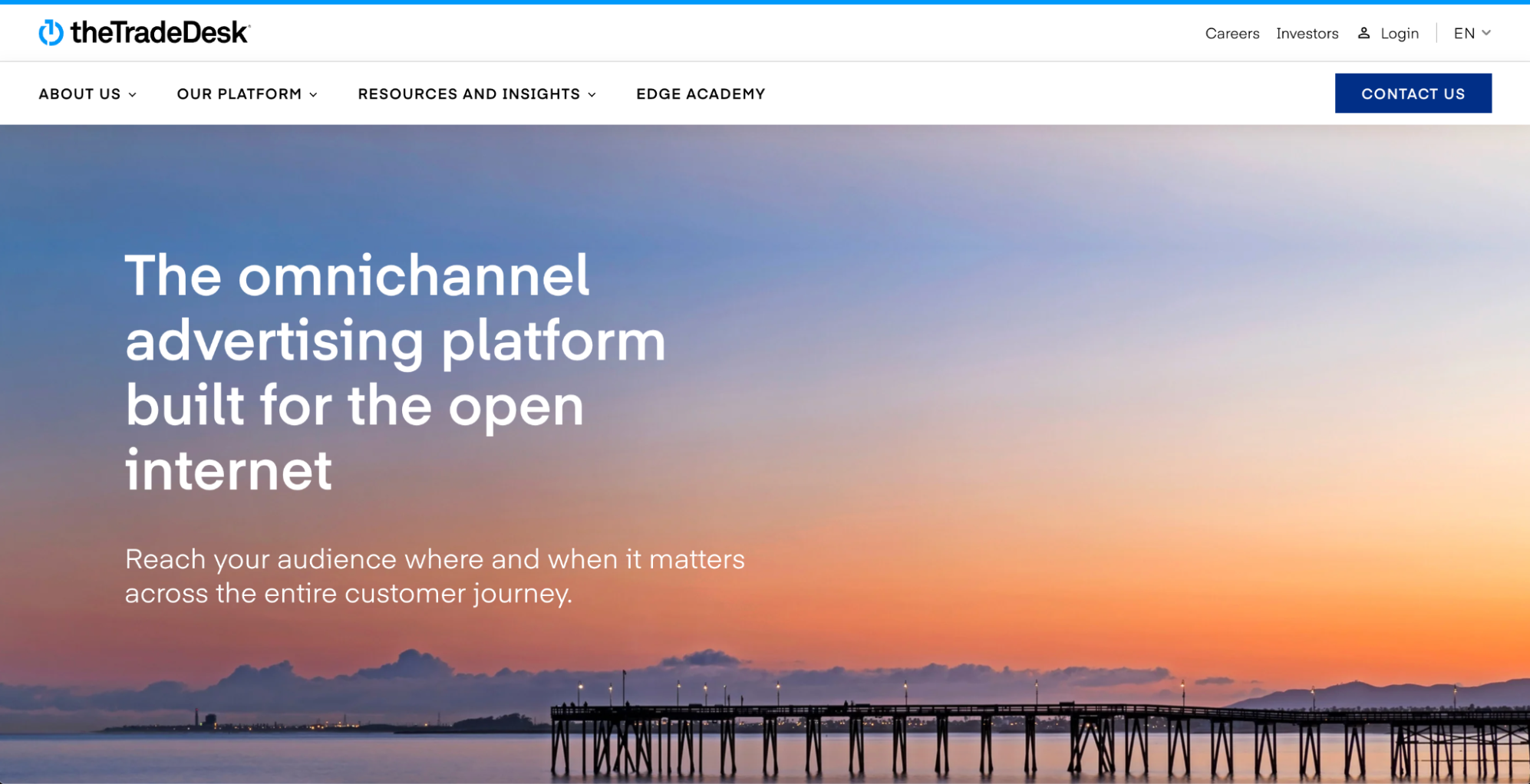
Task: Open the Resources and Insights dropdown
Action: pos(468,93)
